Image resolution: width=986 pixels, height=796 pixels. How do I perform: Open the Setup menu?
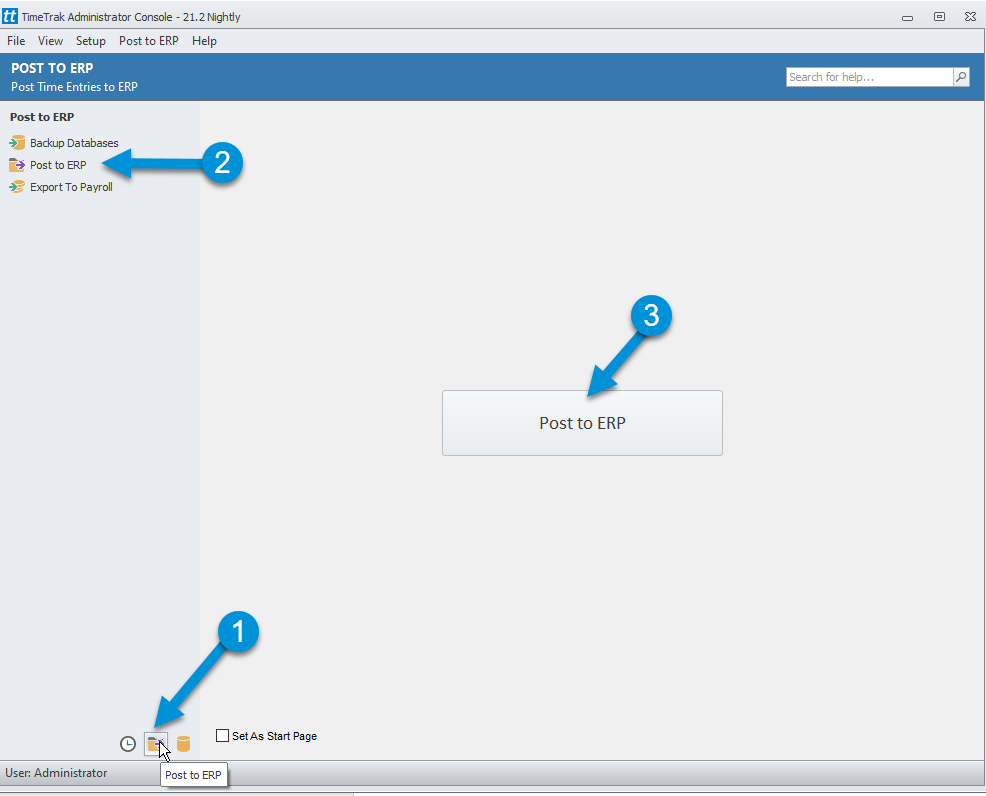(x=91, y=41)
